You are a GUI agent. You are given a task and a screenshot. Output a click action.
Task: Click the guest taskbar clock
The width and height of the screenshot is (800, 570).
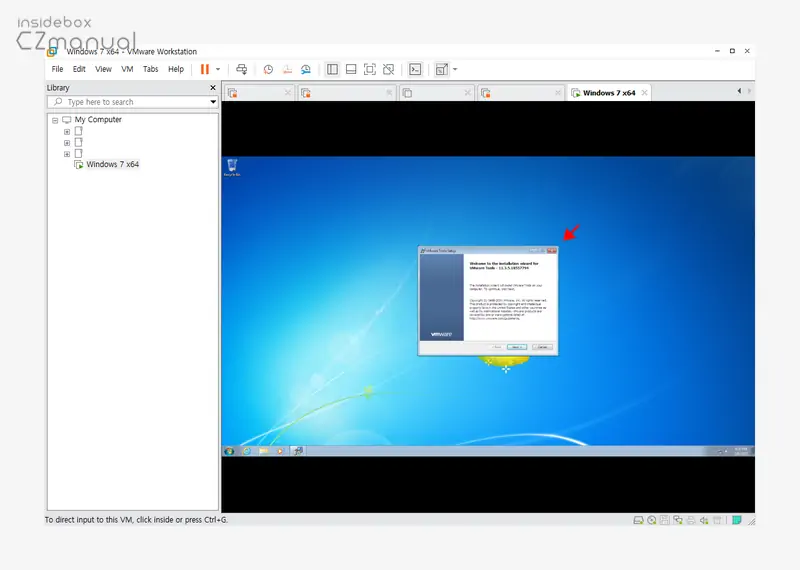pyautogui.click(x=741, y=451)
